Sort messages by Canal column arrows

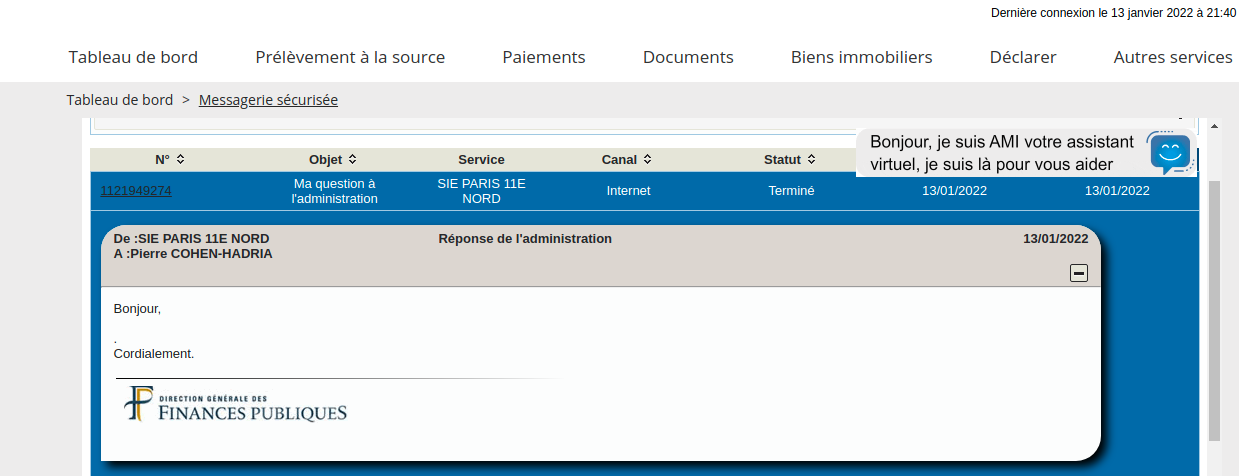[648, 160]
